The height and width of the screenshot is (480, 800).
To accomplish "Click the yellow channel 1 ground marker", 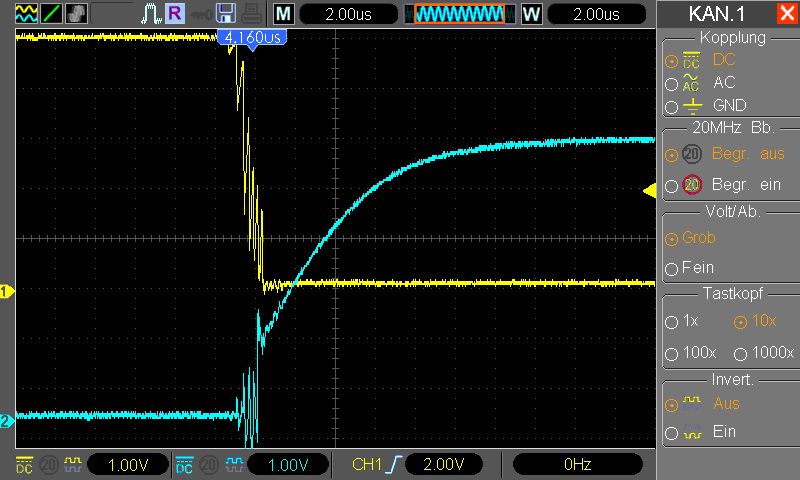I will (x=7, y=291).
